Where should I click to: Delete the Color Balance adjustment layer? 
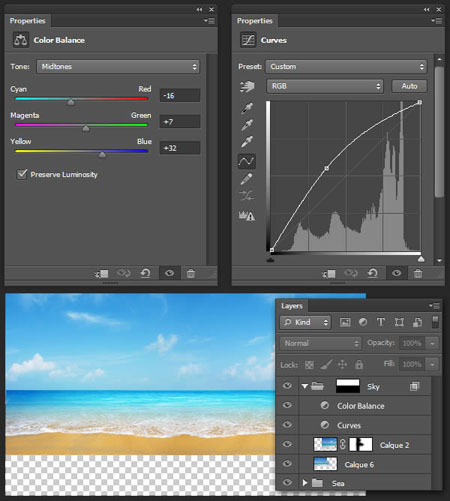coord(191,274)
